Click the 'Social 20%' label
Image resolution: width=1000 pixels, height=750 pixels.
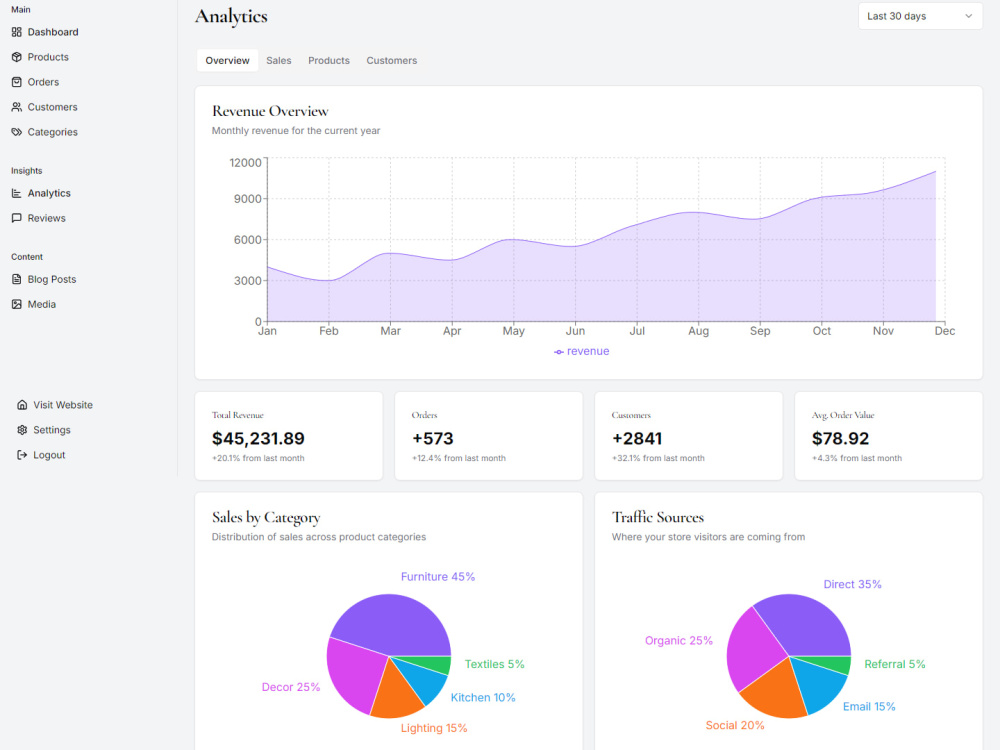[x=735, y=725]
